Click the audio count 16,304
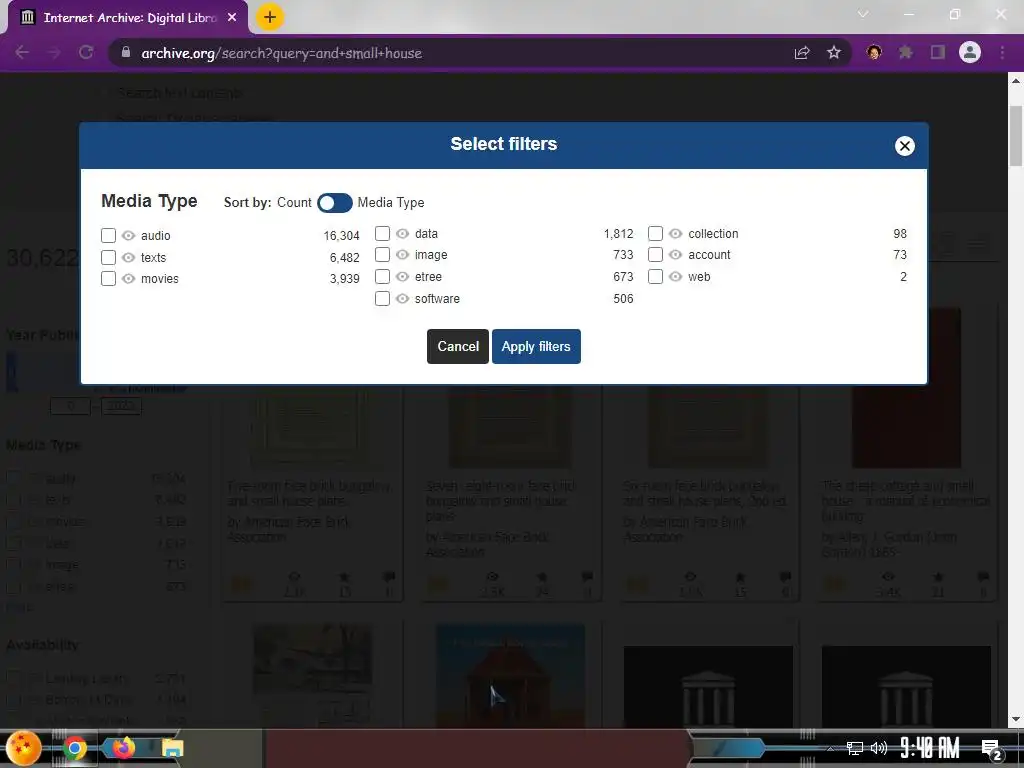Viewport: 1024px width, 768px height. (342, 236)
